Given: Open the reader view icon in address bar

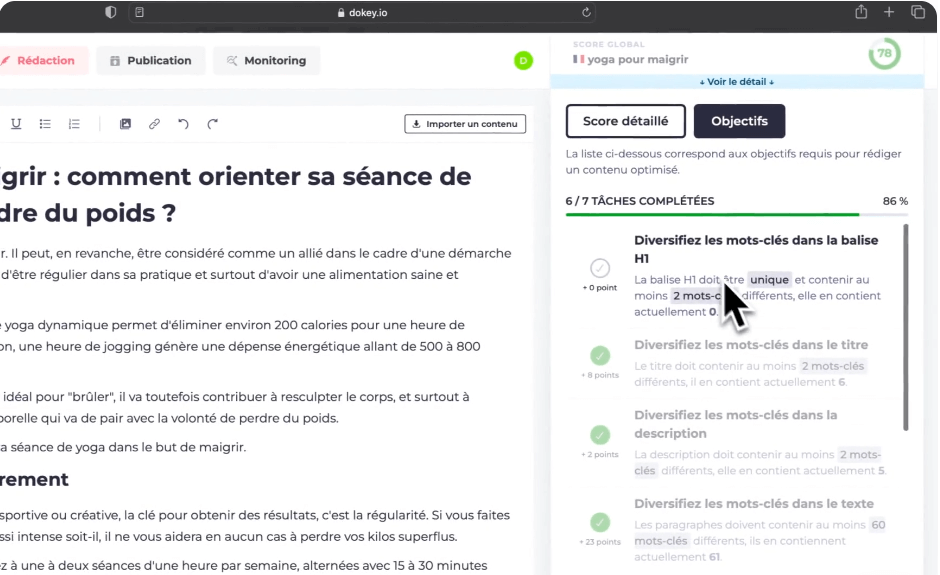Looking at the screenshot, I should (140, 12).
